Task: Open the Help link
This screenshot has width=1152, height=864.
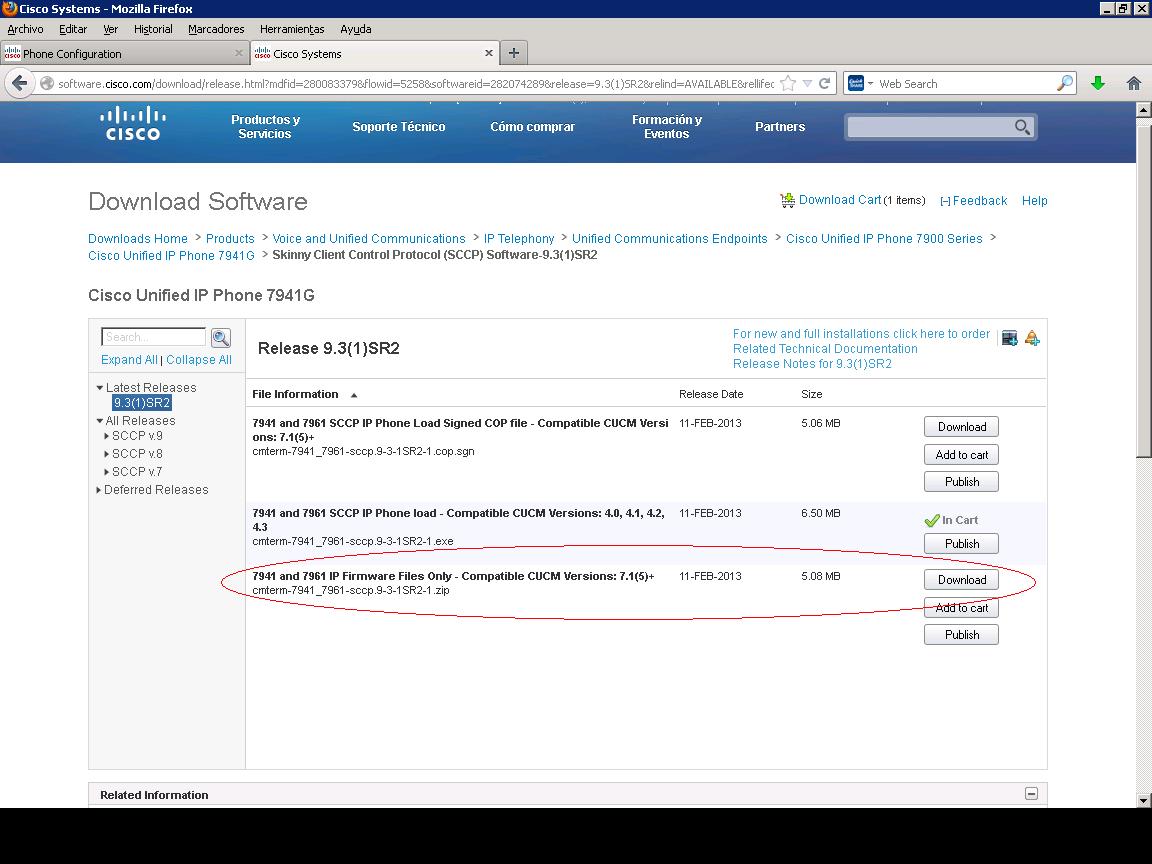Action: click(1034, 201)
